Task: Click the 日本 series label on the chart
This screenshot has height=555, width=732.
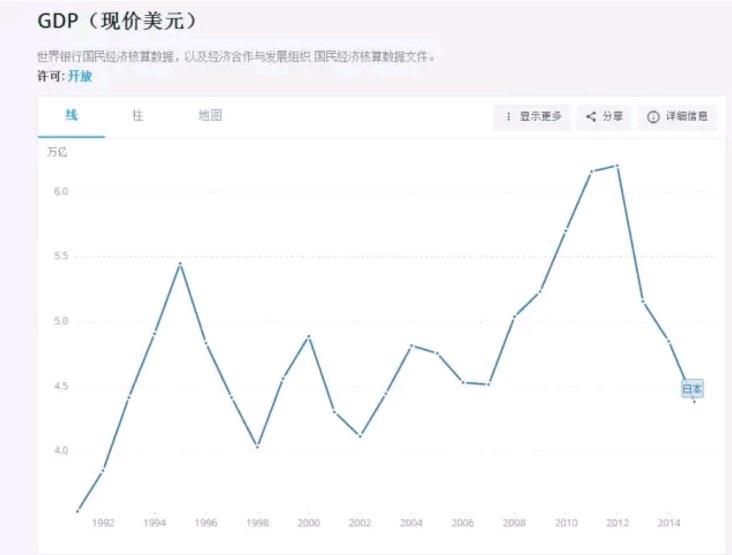Action: [x=692, y=388]
